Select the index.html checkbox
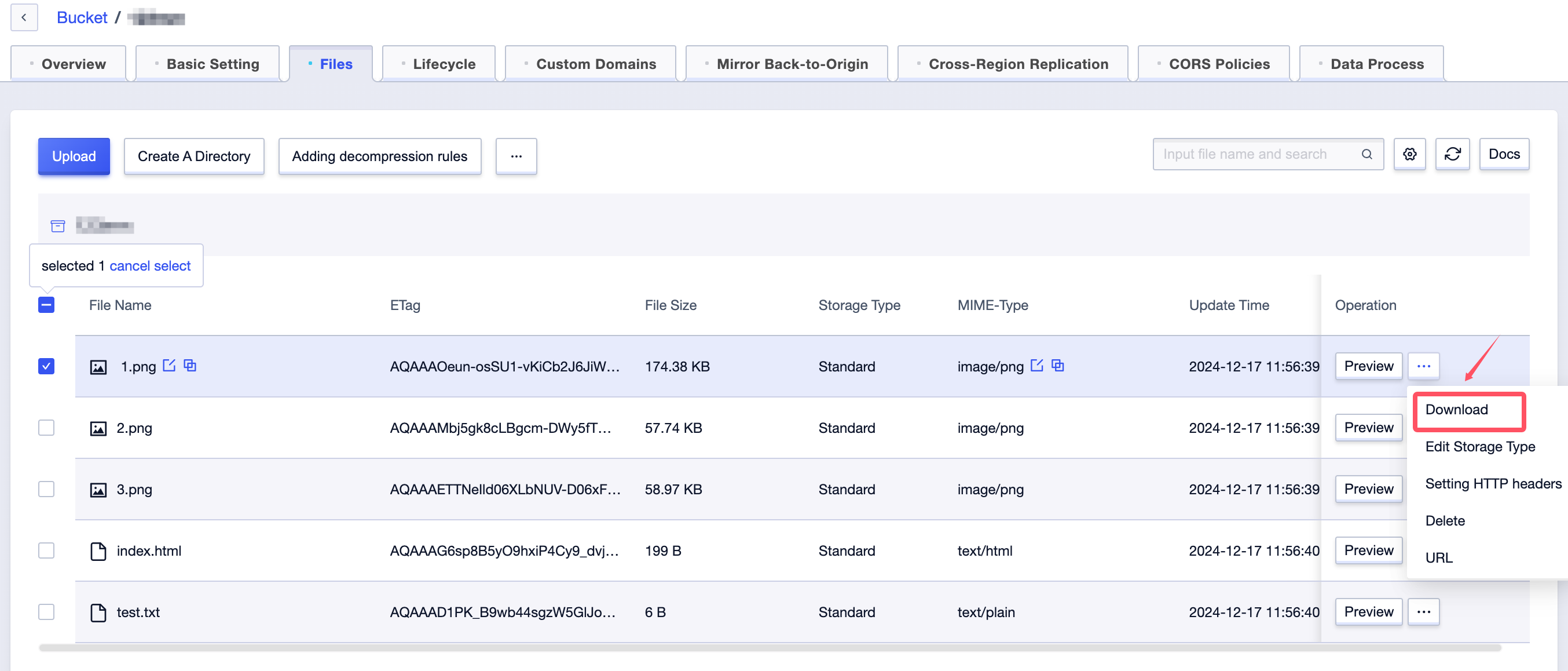 [x=46, y=550]
